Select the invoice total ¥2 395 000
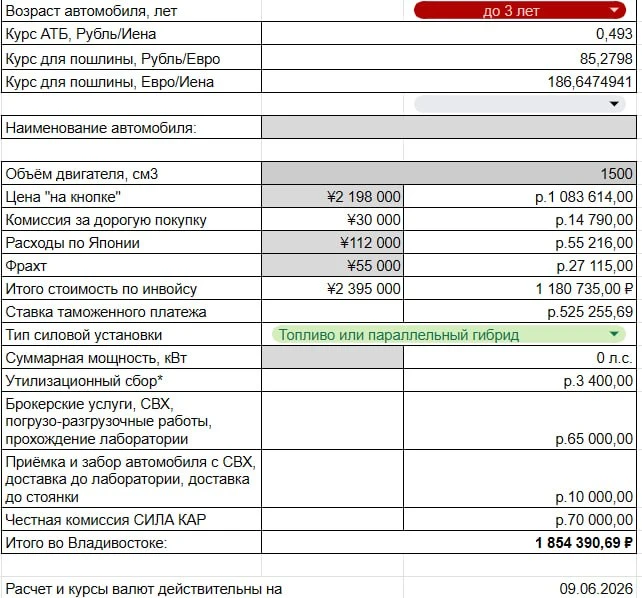 coord(332,289)
